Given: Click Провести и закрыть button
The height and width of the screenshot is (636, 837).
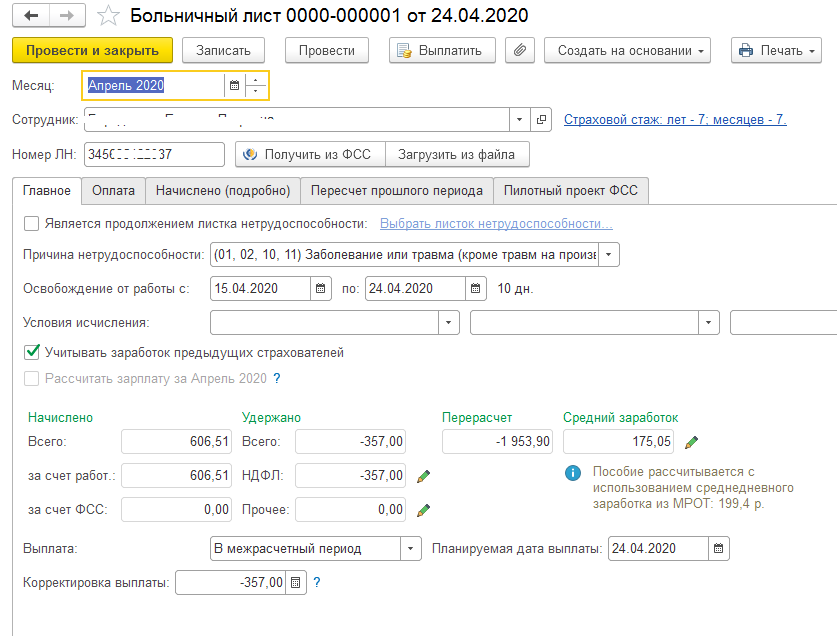Looking at the screenshot, I should [92, 50].
